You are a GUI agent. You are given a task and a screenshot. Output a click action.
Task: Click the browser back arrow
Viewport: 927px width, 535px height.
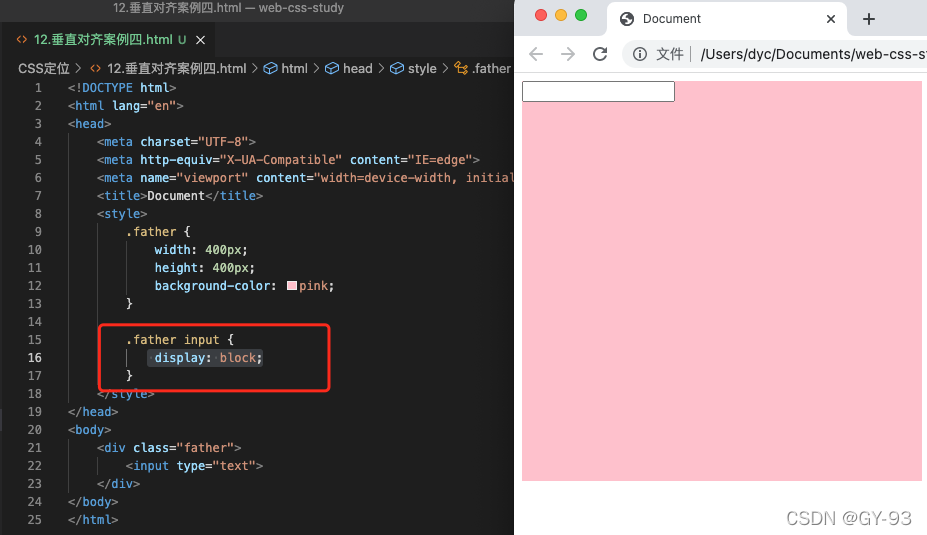(536, 54)
